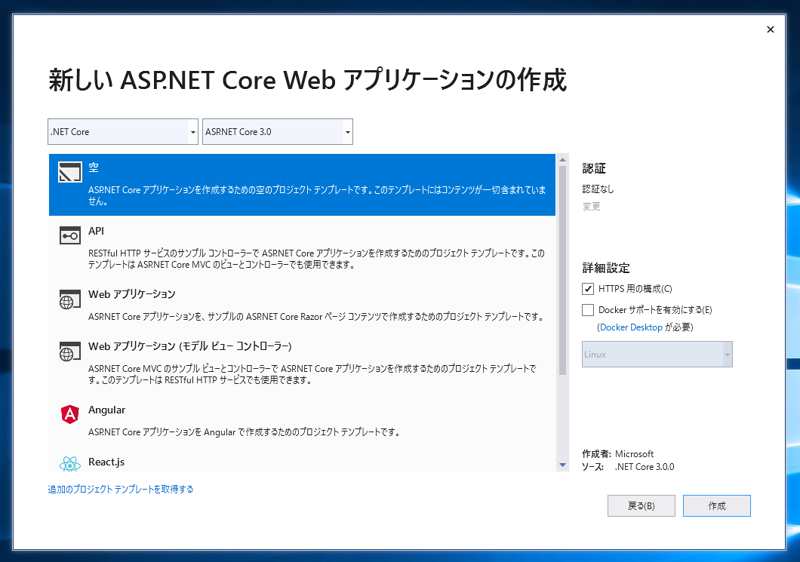Click the Razor ページ description text
The width and height of the screenshot is (800, 562).
tap(316, 317)
